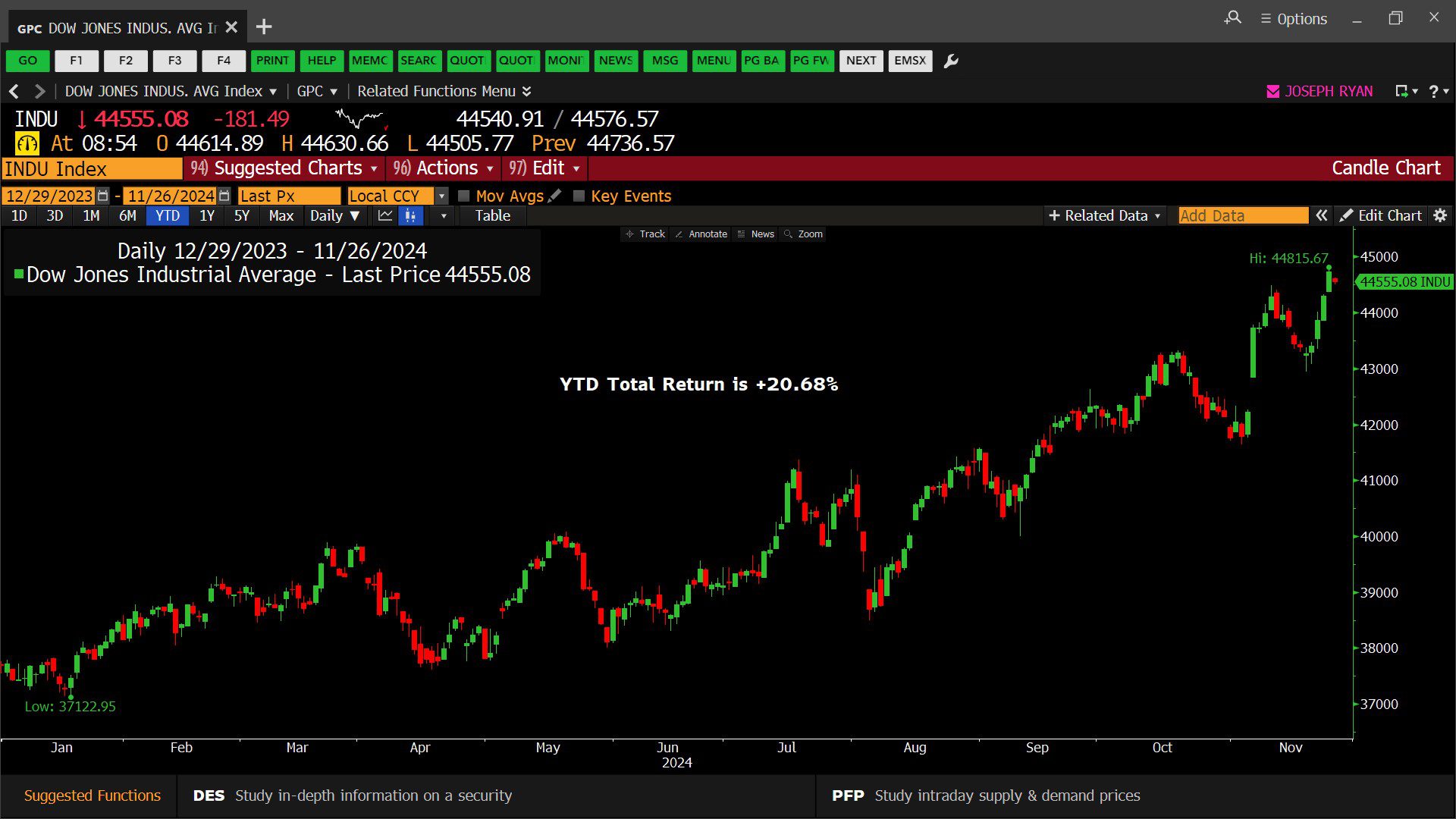Click the Last Px field

pyautogui.click(x=289, y=196)
